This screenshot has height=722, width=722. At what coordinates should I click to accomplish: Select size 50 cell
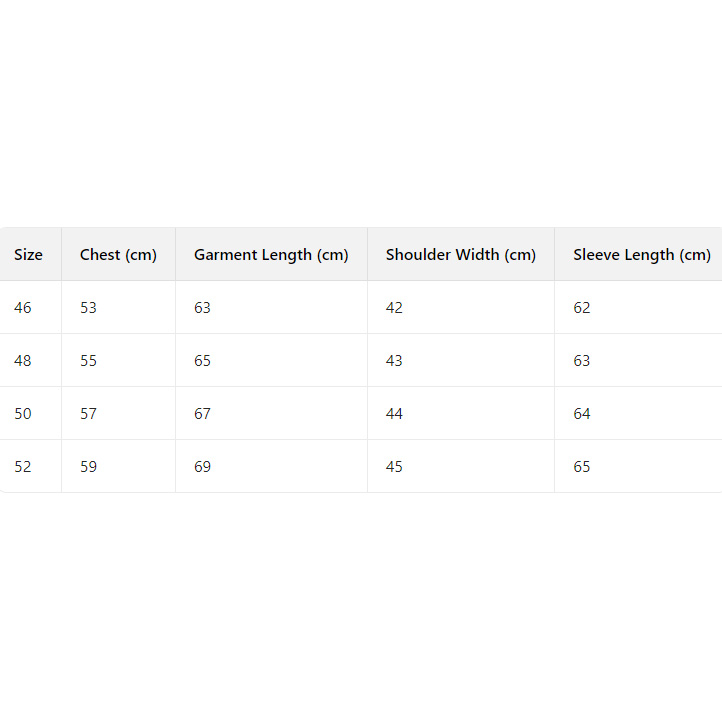(23, 414)
